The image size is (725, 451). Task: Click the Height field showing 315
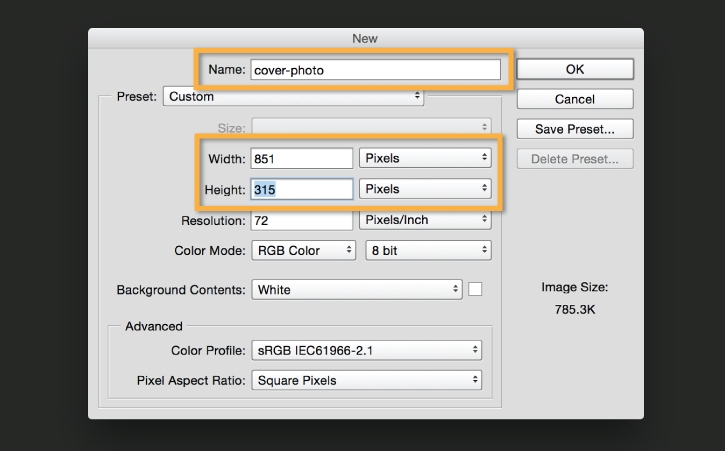coord(301,189)
